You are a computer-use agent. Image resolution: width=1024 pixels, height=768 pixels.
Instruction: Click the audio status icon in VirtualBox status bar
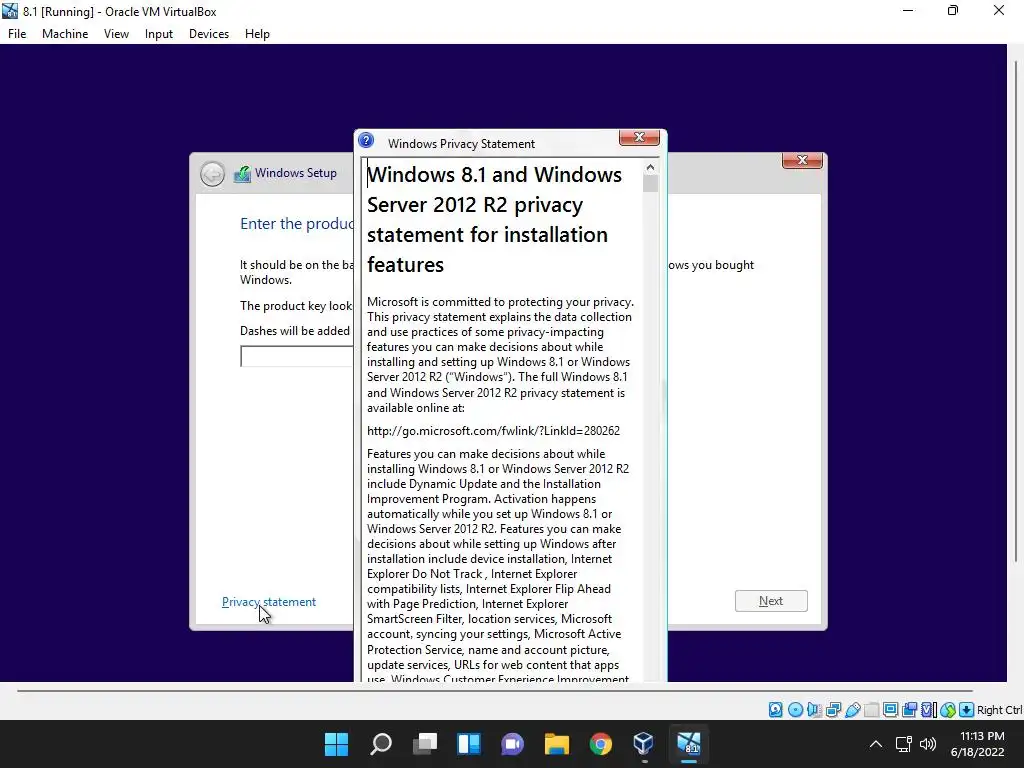point(814,710)
